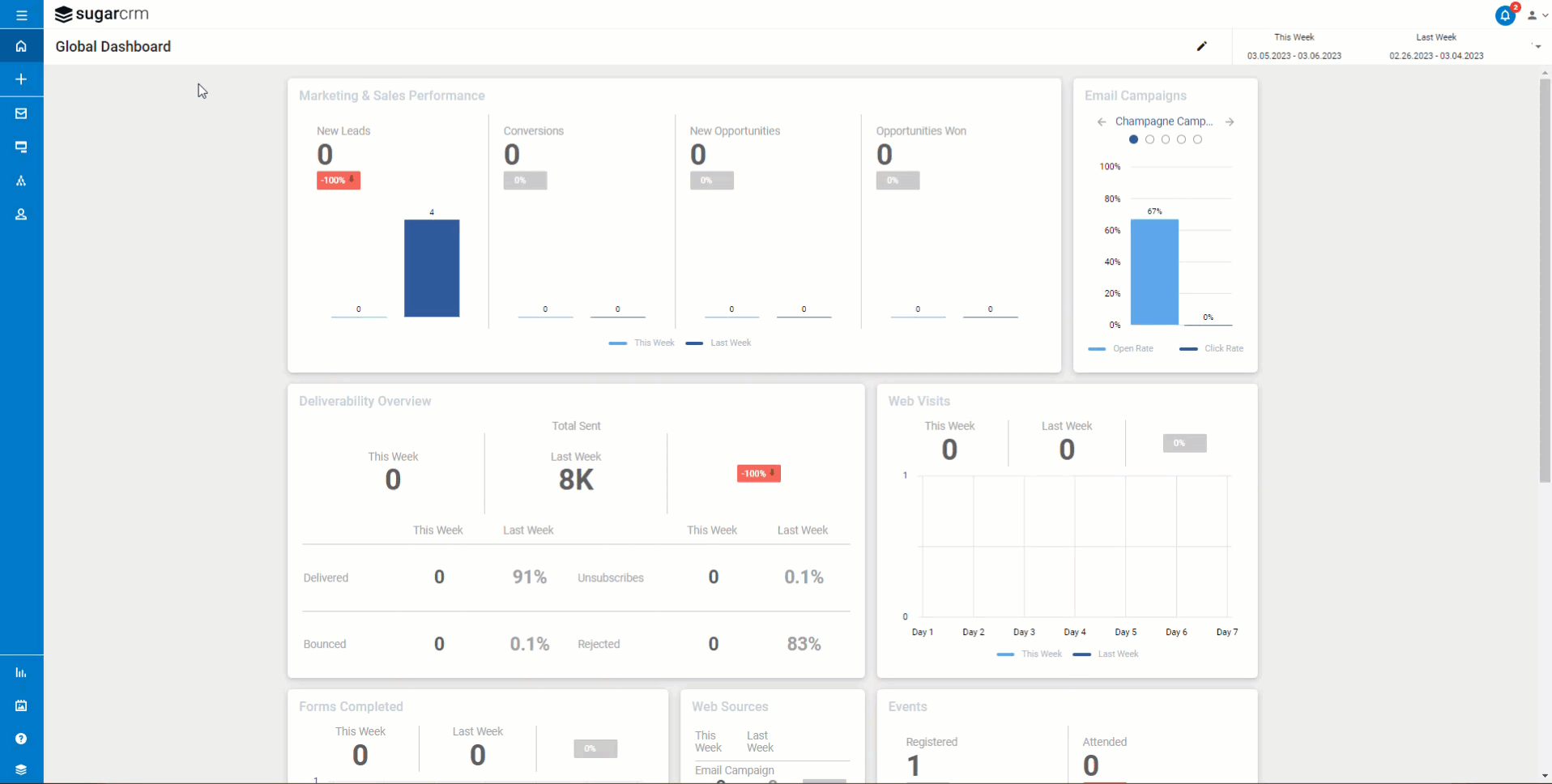The image size is (1552, 784).
Task: Open the bar chart analytics icon
Action: point(21,673)
